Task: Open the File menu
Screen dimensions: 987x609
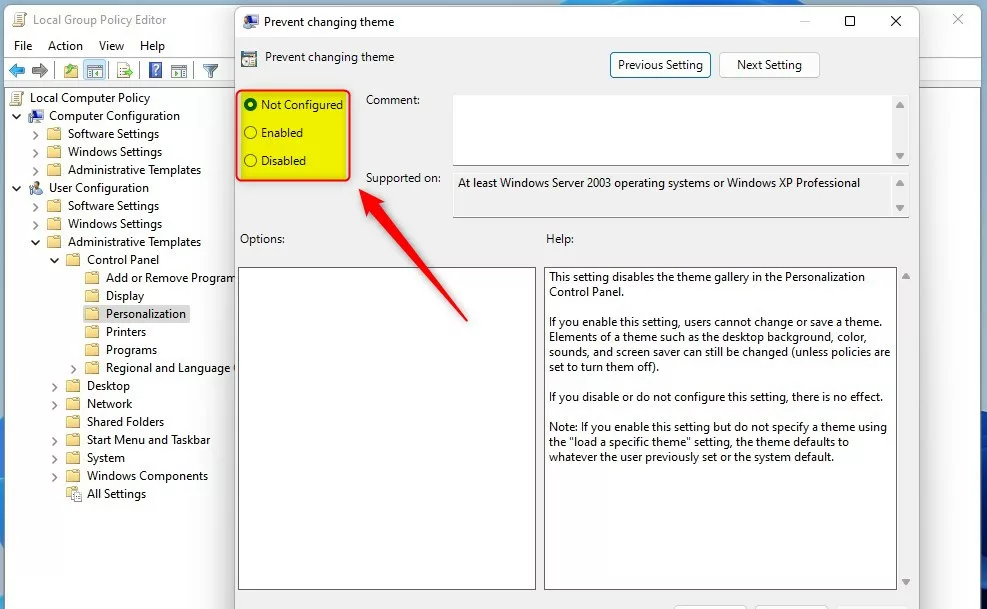Action: [x=23, y=45]
